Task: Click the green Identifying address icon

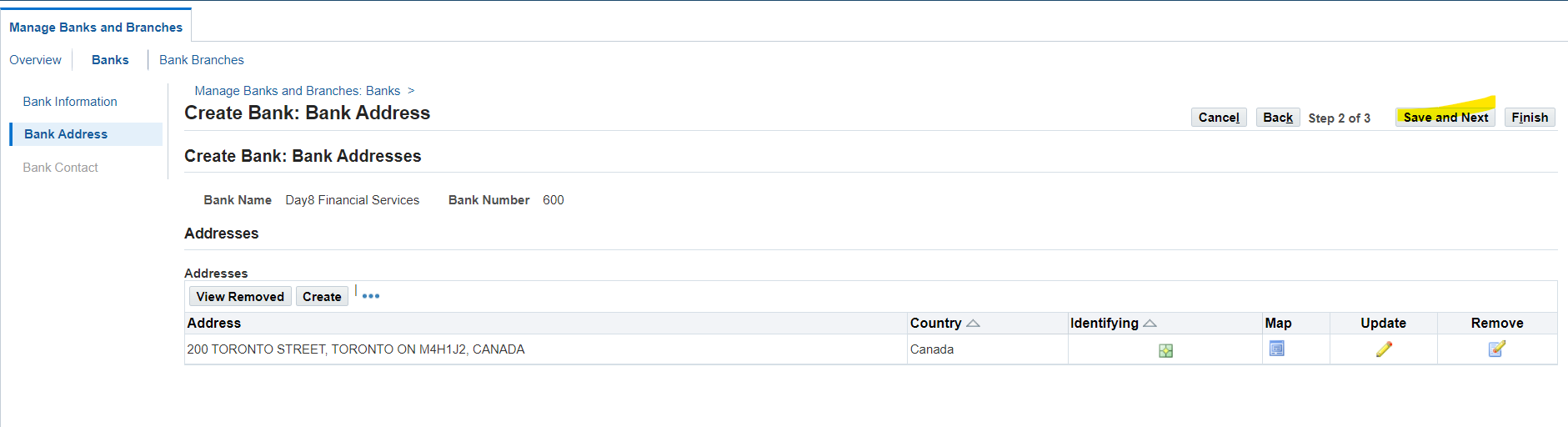Action: pos(1165,350)
